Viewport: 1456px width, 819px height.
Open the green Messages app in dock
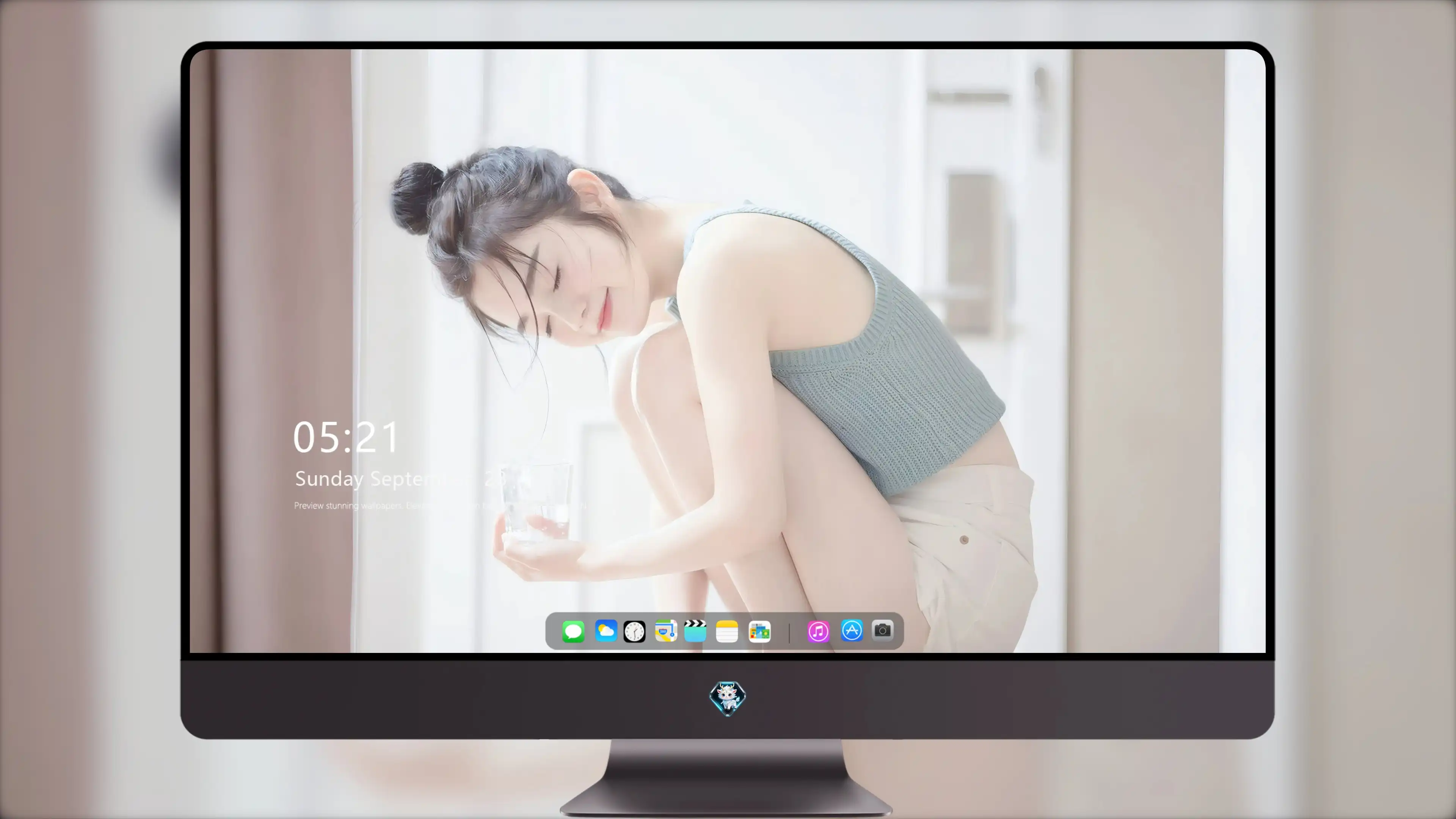573,631
